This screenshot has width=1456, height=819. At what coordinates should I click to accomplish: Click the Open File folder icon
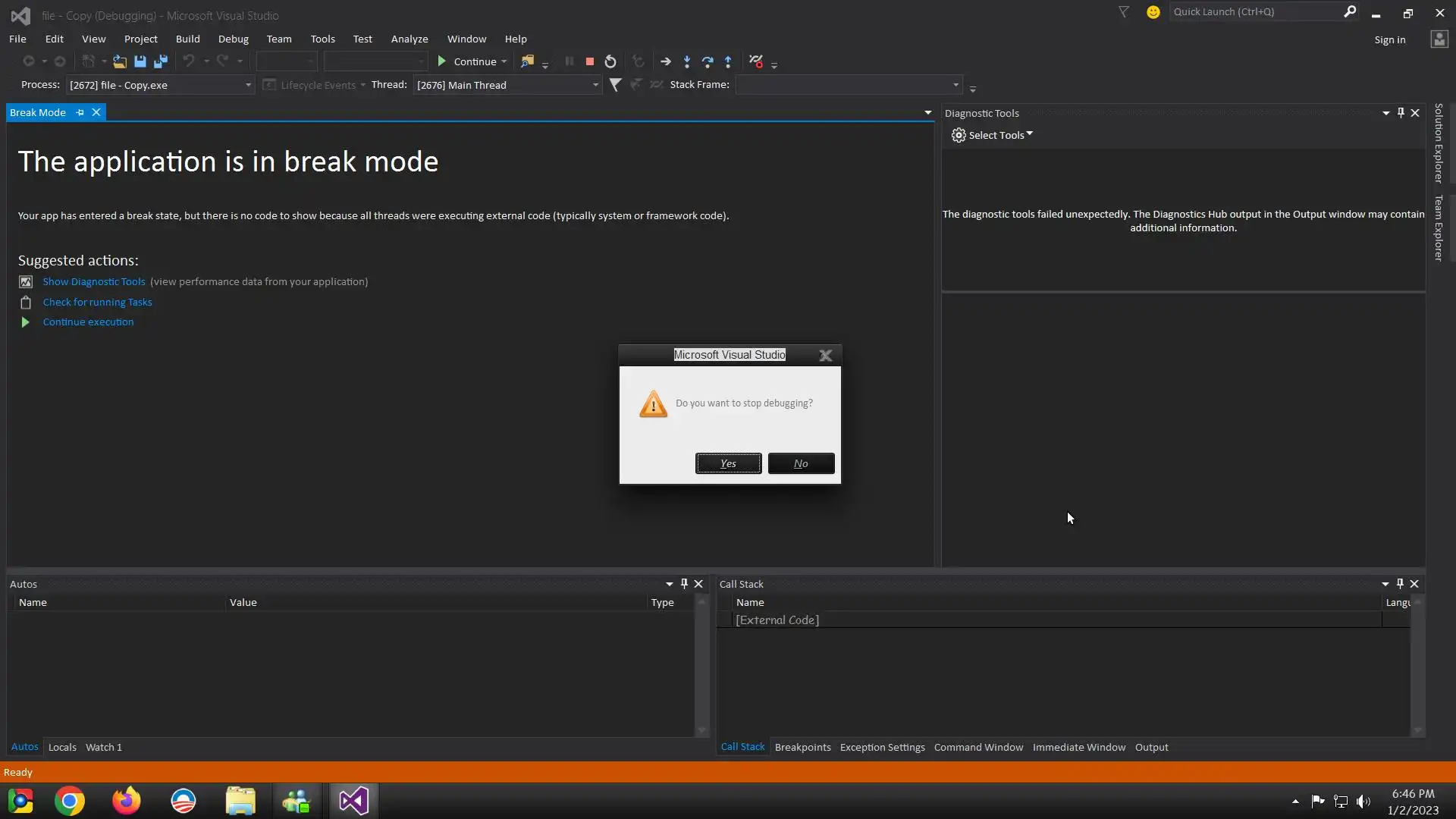[119, 61]
